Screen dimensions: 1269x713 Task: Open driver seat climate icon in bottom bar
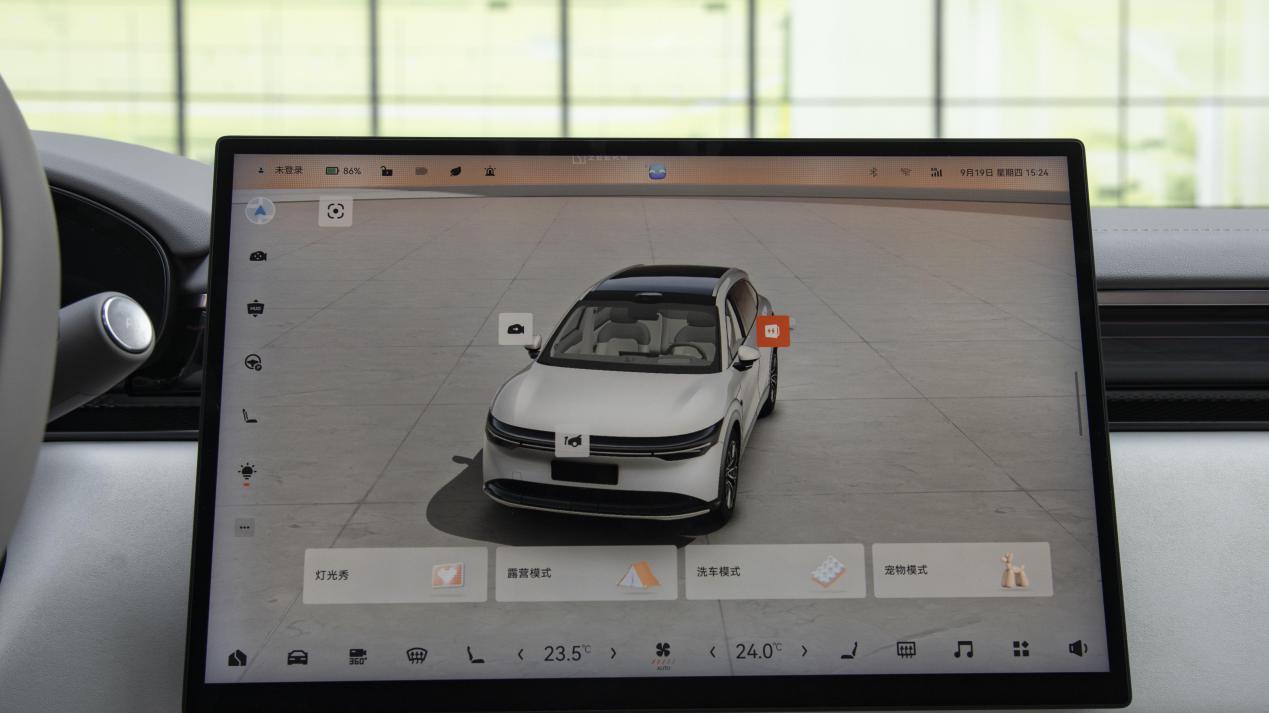coord(475,655)
